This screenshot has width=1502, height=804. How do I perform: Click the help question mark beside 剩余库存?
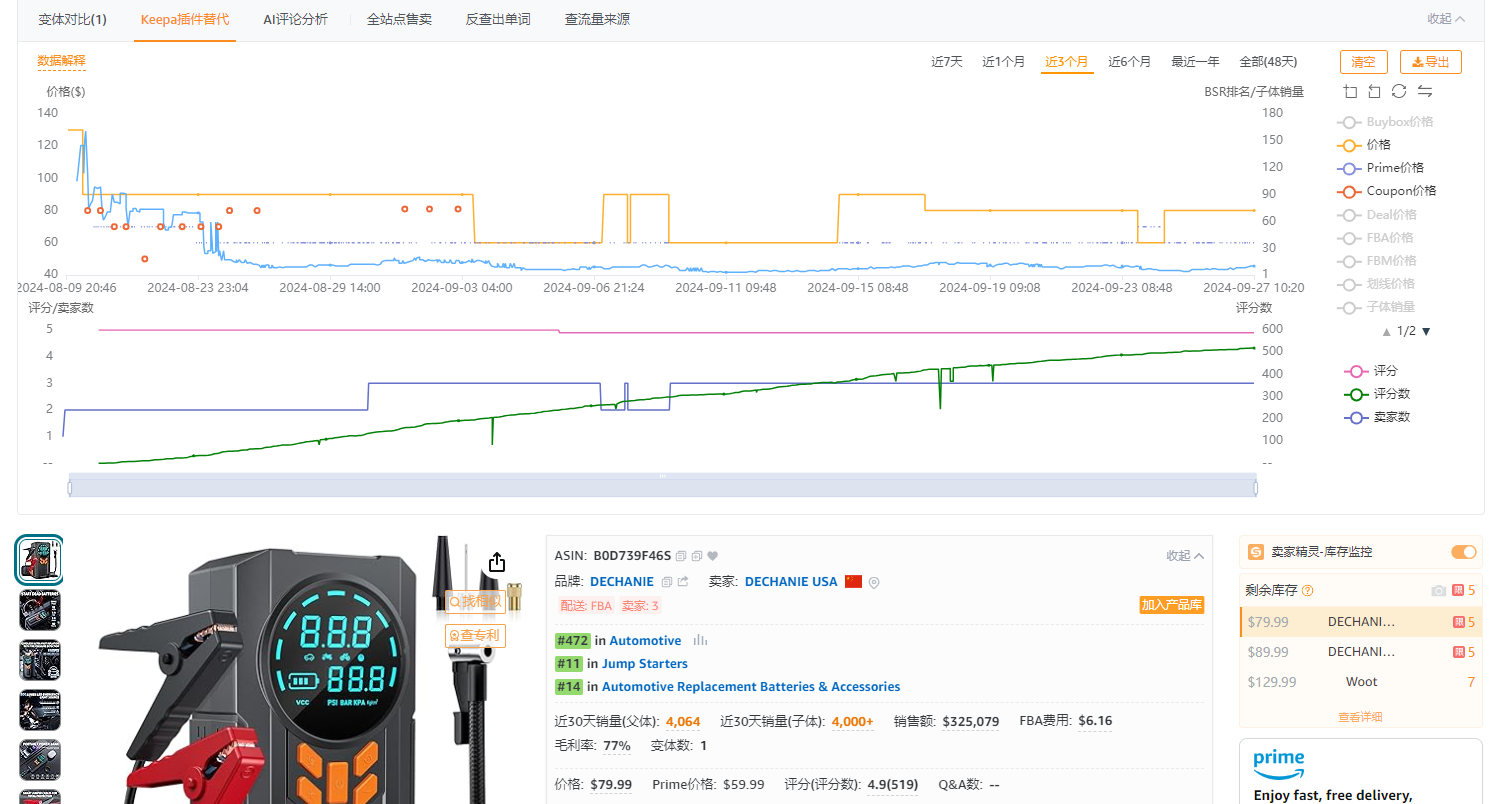[x=1308, y=590]
